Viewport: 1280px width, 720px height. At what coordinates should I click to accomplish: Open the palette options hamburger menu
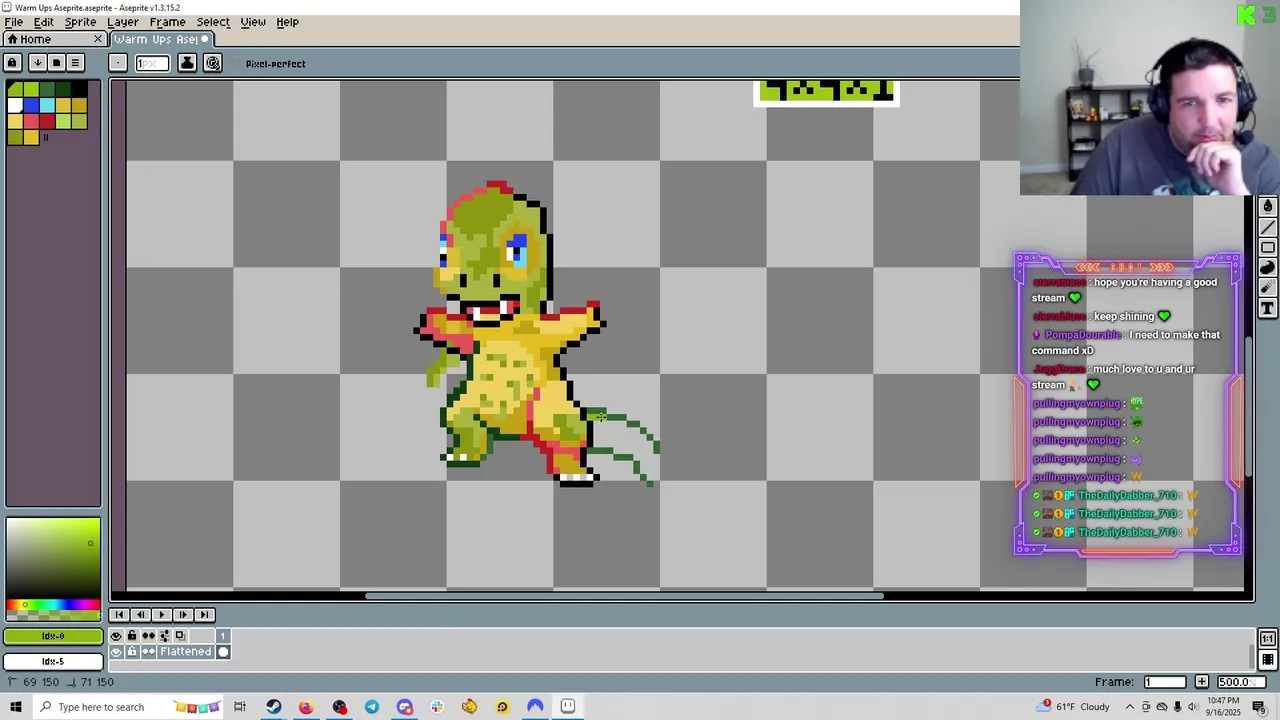(x=75, y=63)
